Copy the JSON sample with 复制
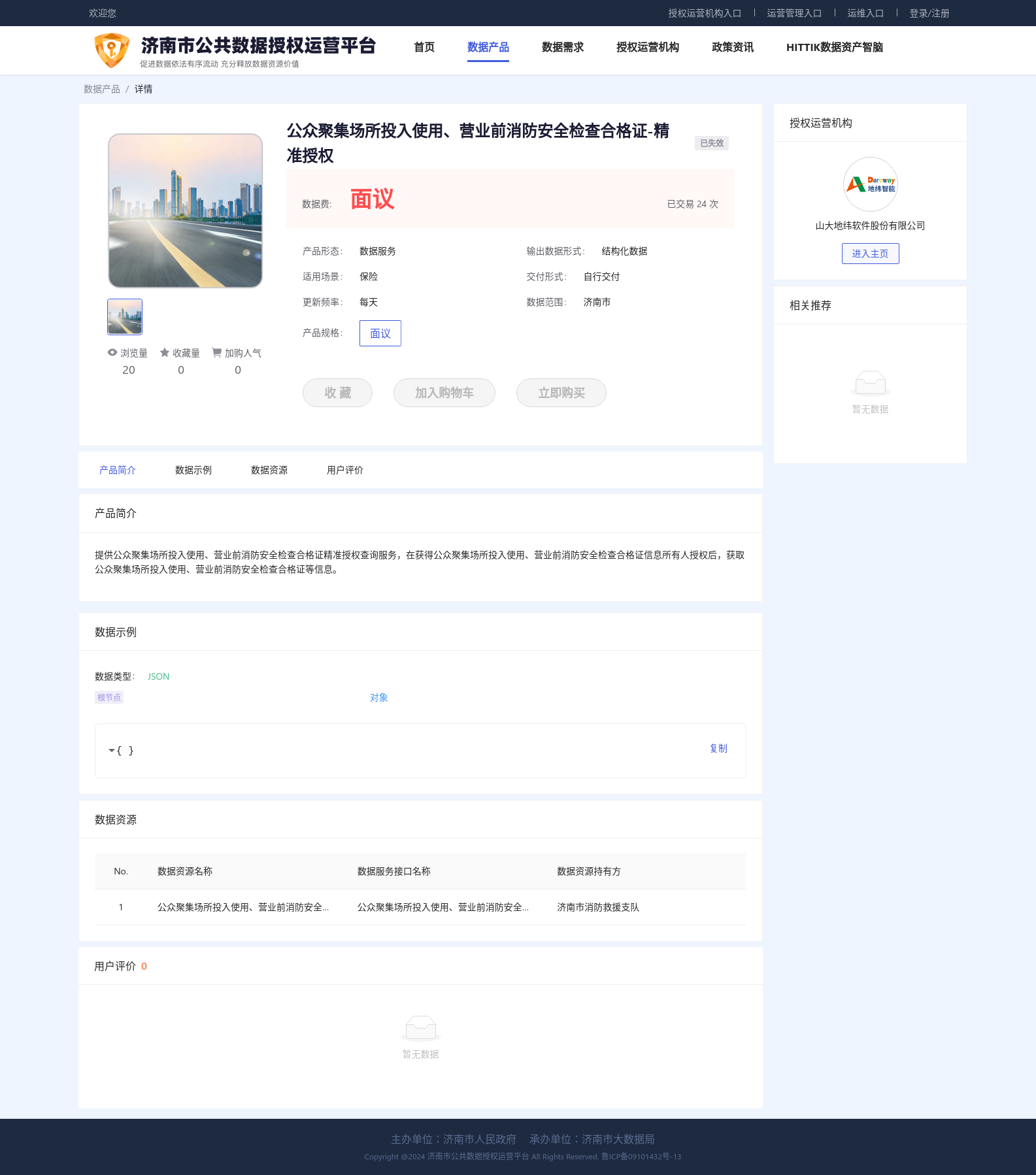 coord(718,748)
